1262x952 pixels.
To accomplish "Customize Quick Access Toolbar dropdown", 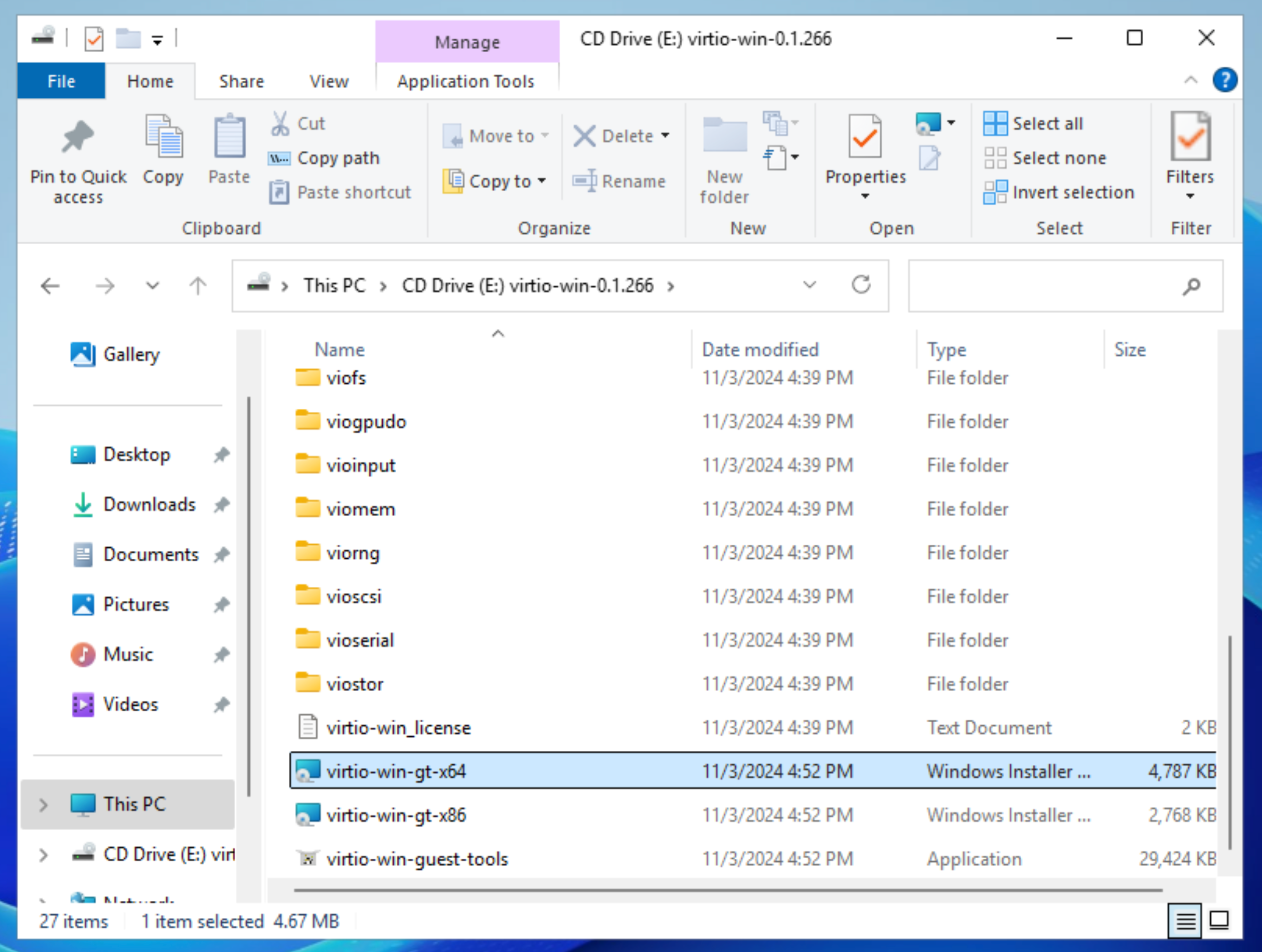I will 157,40.
